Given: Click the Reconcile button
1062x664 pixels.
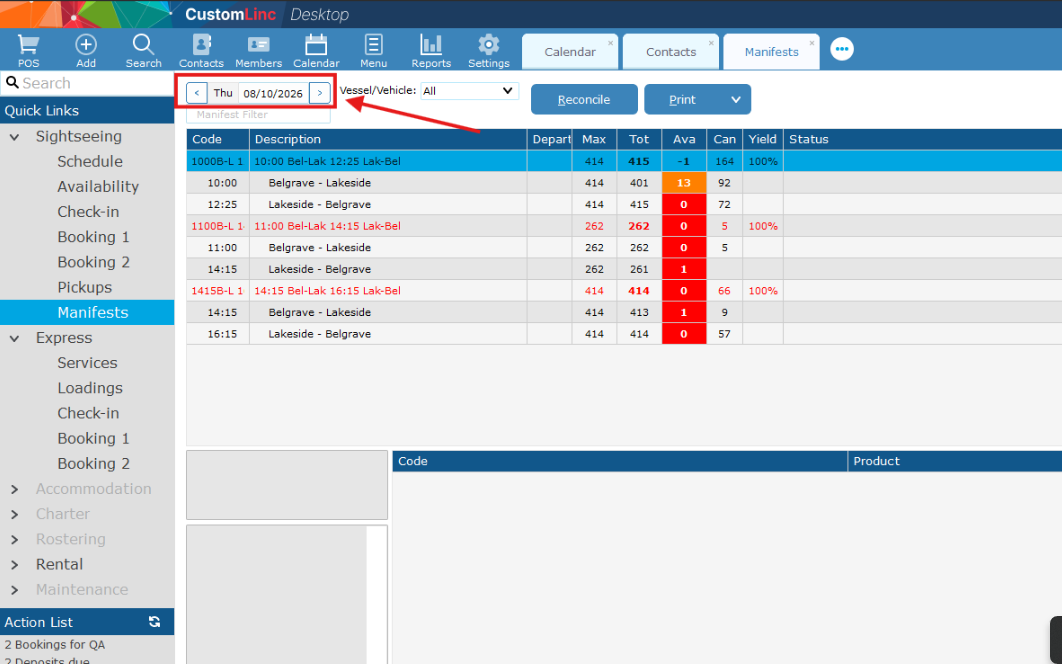Looking at the screenshot, I should point(584,100).
